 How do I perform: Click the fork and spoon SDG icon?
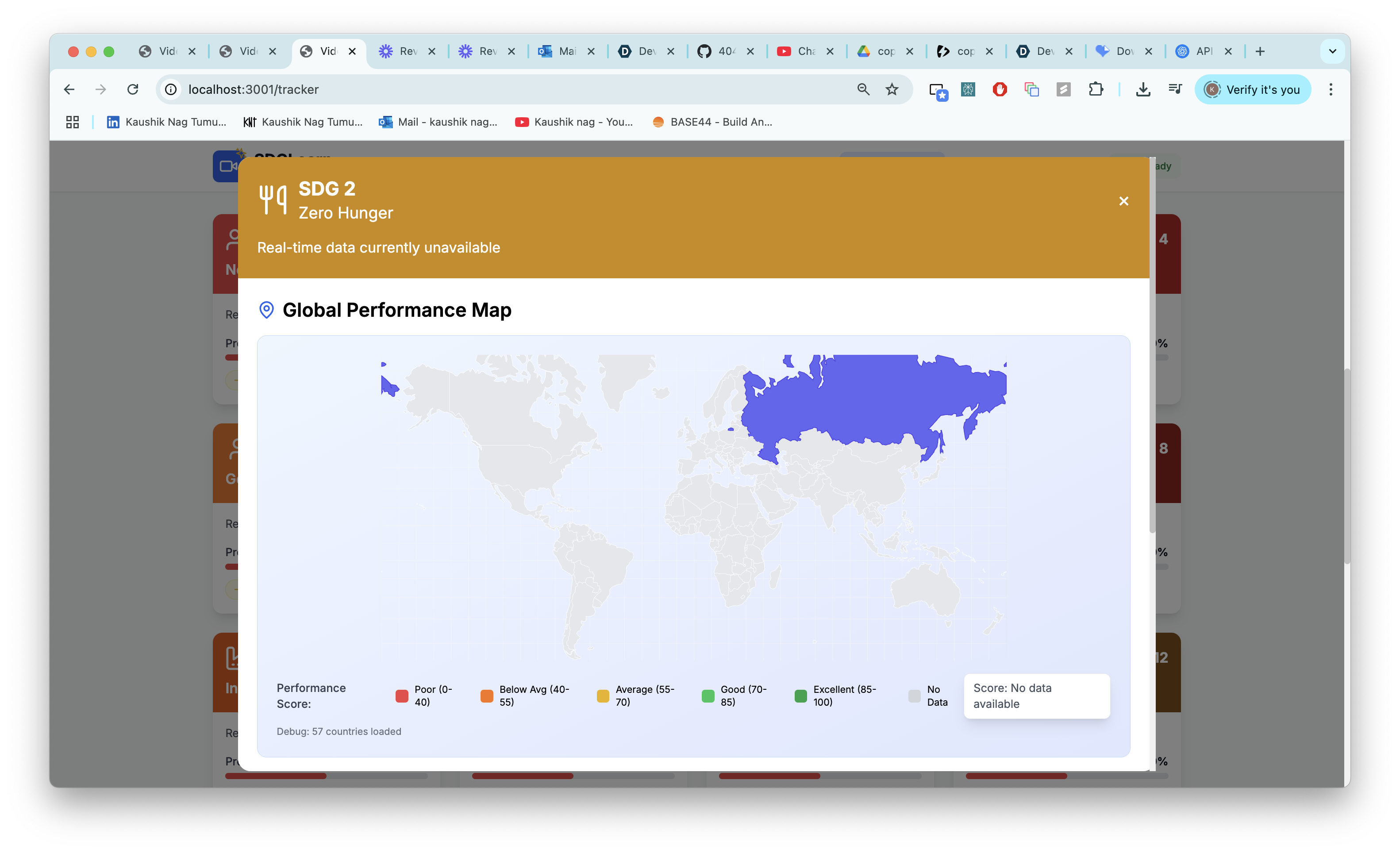tap(273, 200)
